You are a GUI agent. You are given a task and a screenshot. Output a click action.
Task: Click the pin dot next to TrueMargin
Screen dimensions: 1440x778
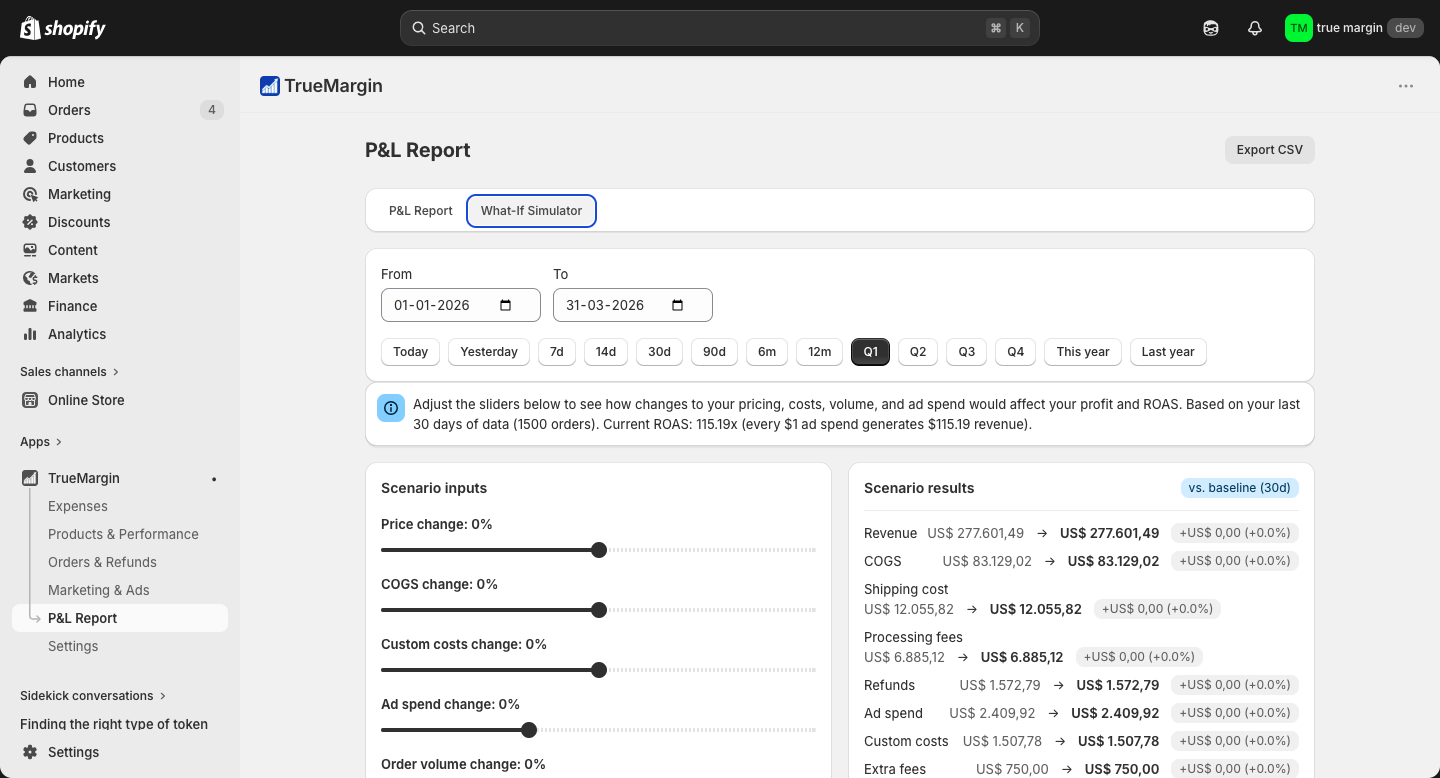tap(214, 479)
